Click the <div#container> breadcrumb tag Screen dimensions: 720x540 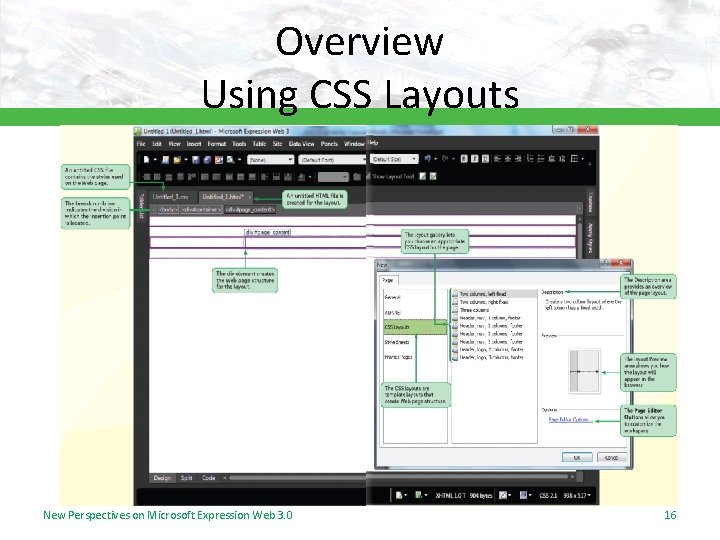tap(201, 209)
